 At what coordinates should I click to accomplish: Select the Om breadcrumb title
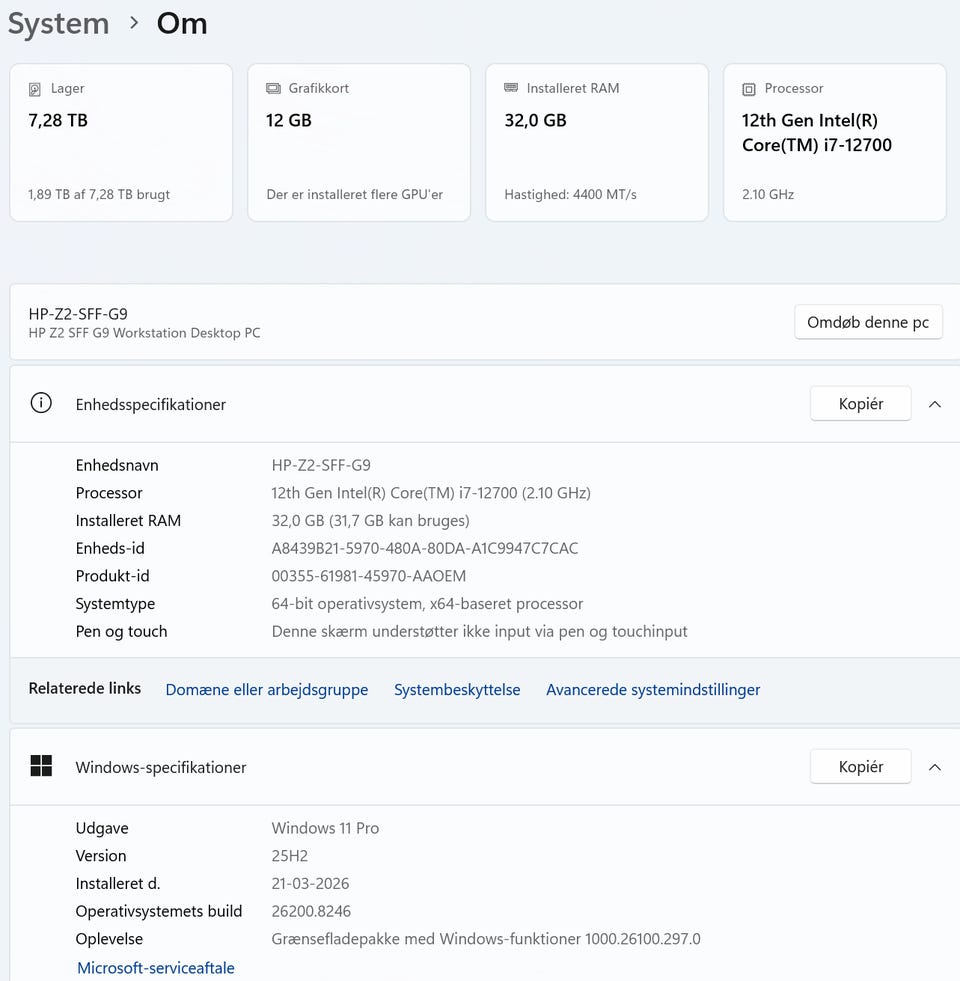click(x=182, y=24)
